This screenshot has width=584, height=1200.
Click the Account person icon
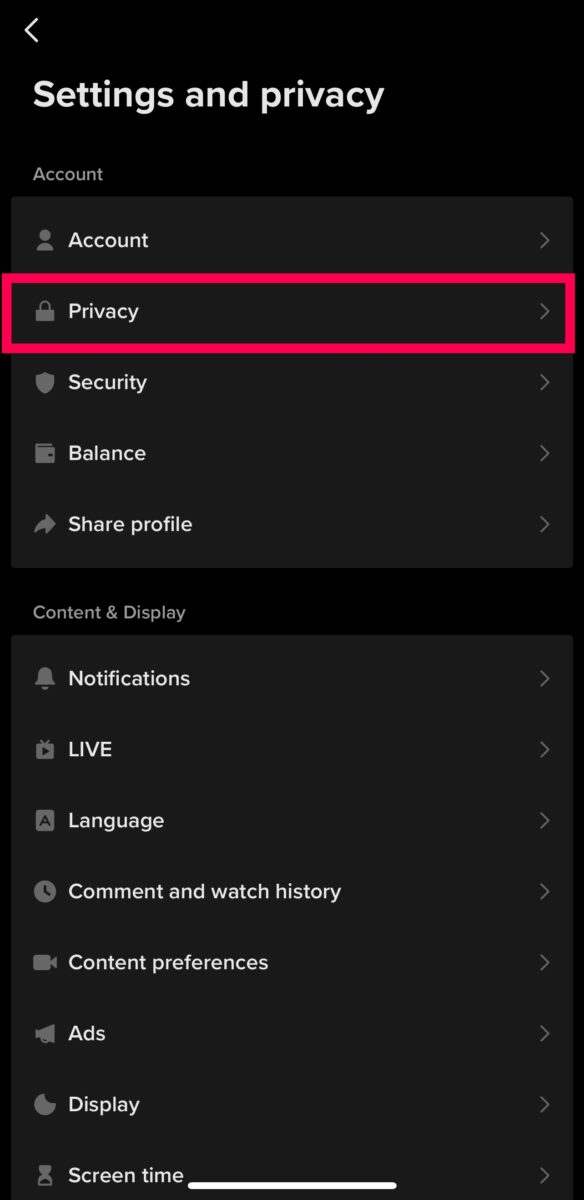click(x=44, y=240)
